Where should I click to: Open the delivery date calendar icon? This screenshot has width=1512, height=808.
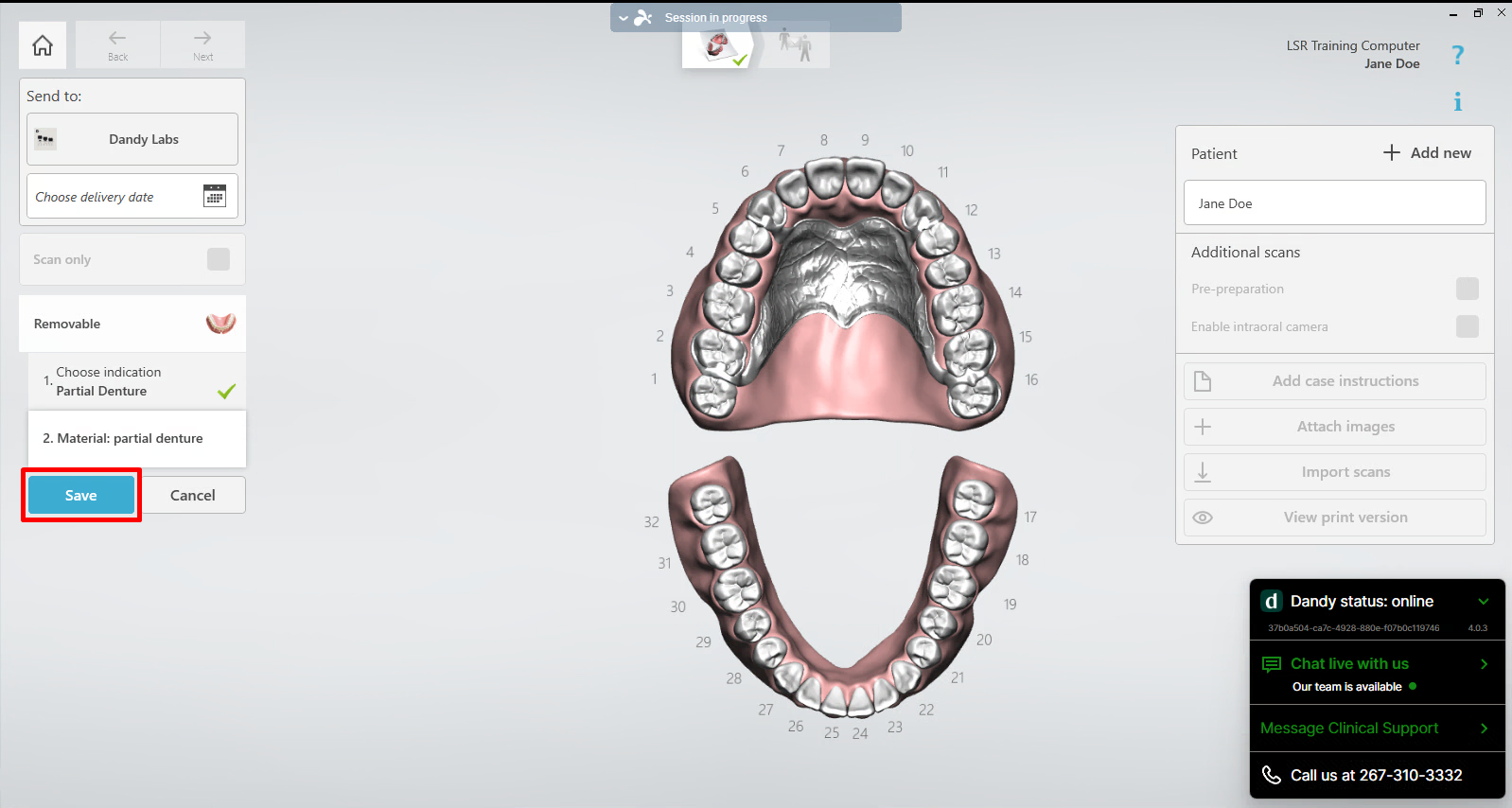(x=215, y=196)
